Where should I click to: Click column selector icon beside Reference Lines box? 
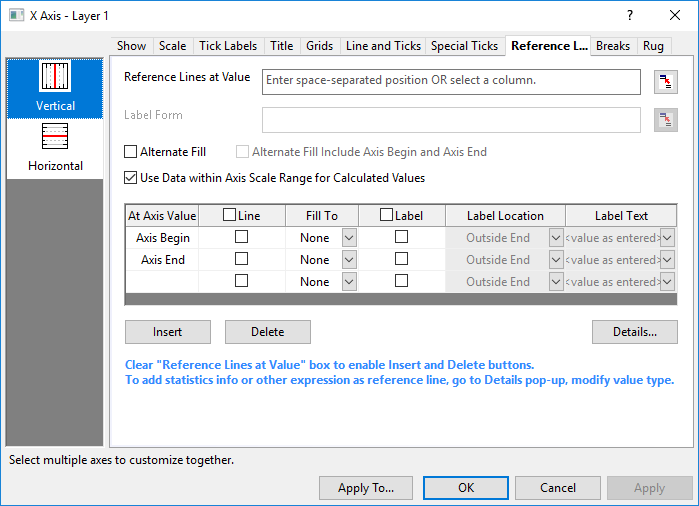point(665,82)
